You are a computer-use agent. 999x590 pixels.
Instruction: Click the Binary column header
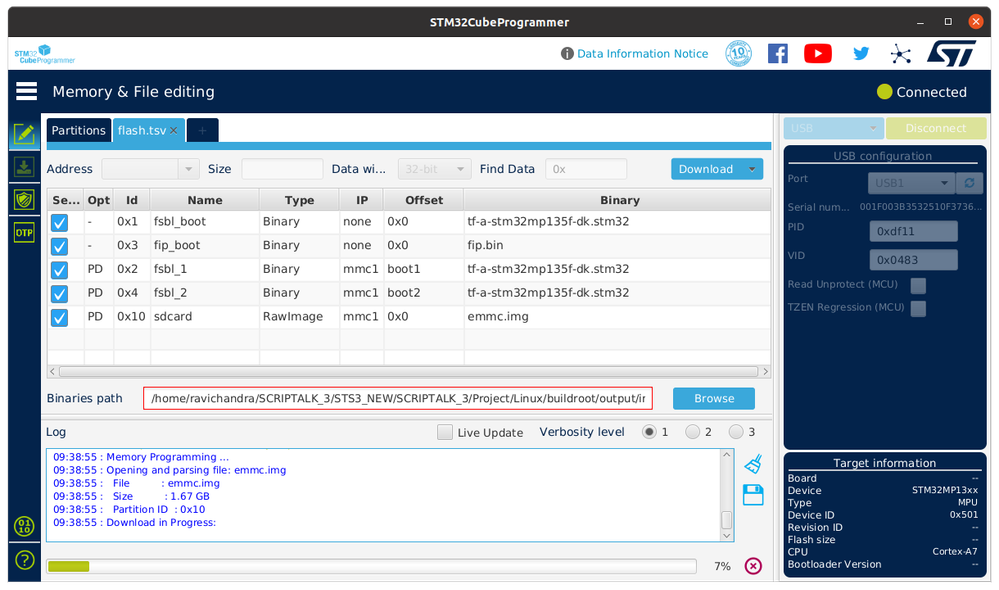[x=617, y=200]
